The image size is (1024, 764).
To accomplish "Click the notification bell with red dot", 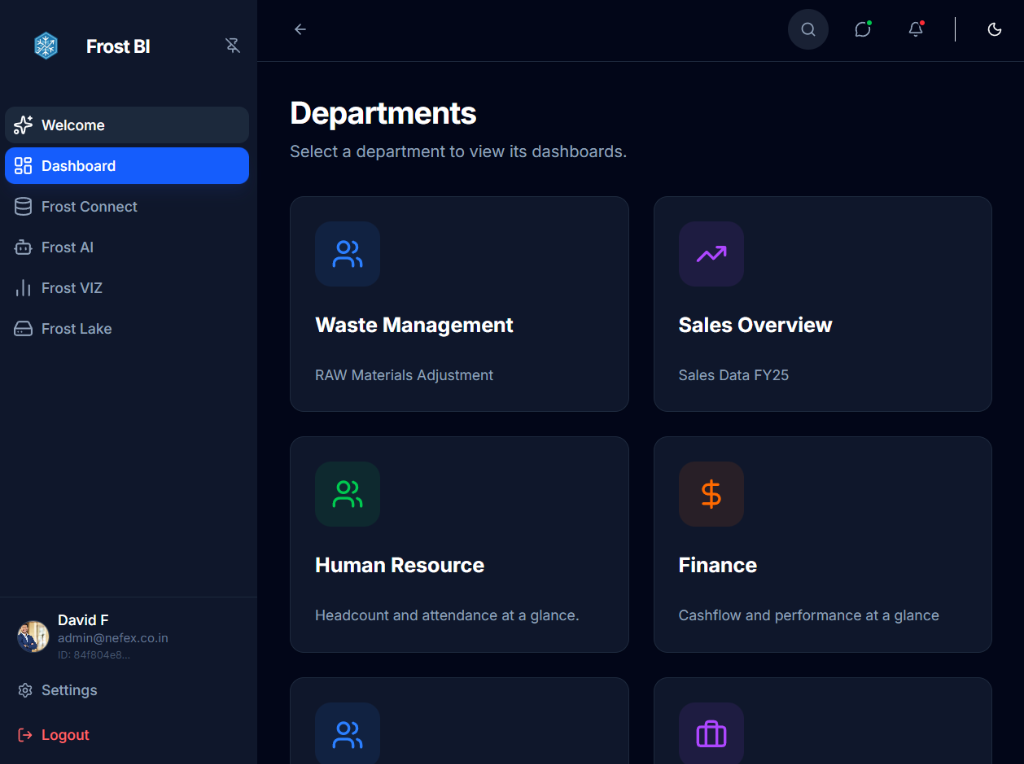I will coord(915,29).
